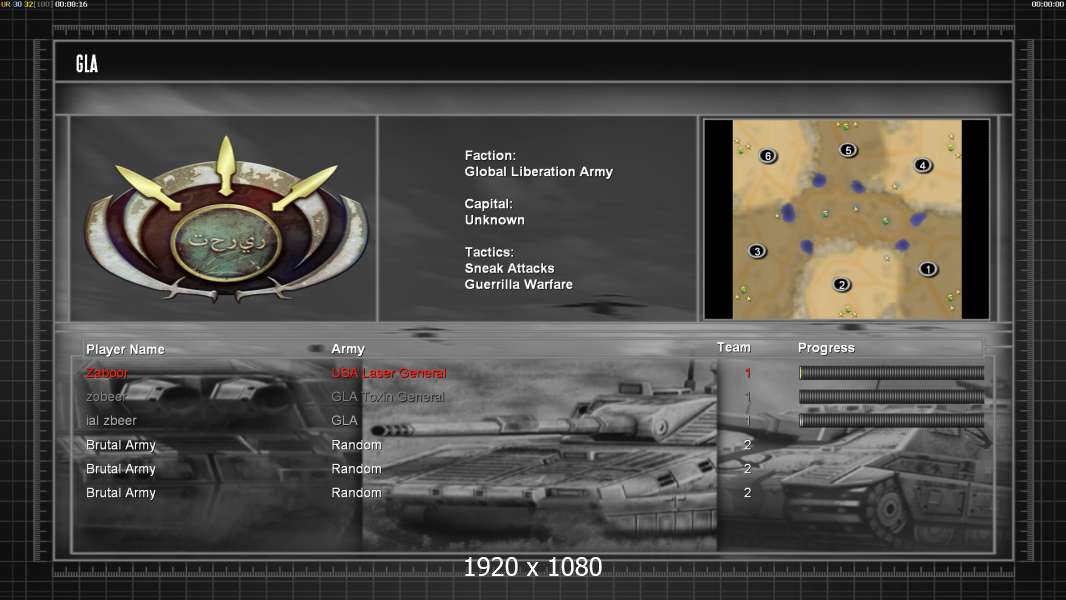Click ial zbeer's loading progress bar
1066x600 pixels.
pos(891,421)
